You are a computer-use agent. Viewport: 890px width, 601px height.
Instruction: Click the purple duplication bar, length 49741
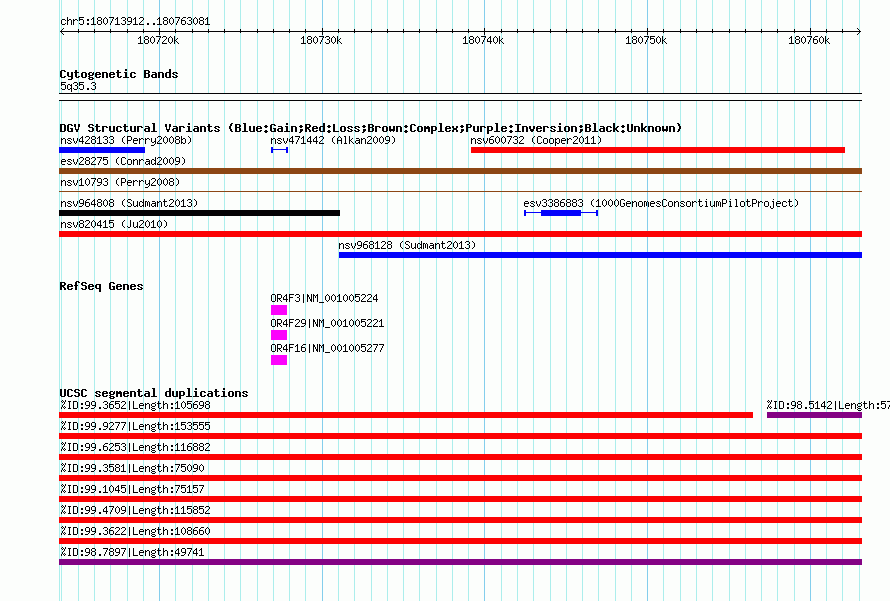pos(460,562)
